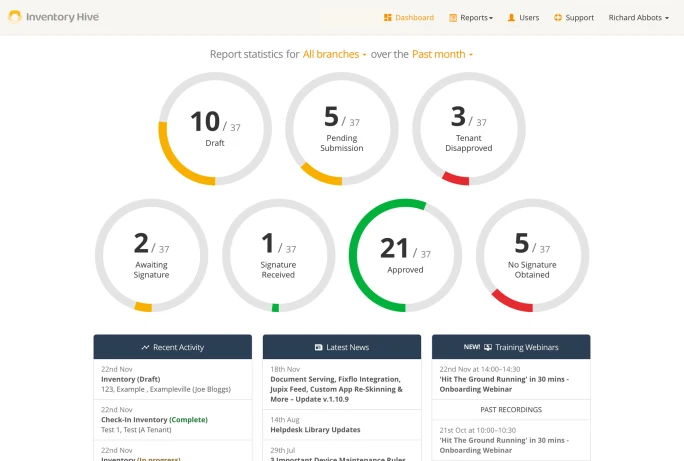This screenshot has width=684, height=461.
Task: Click the 'Test 1, Test (A Tenant)' text
Action: pyautogui.click(x=136, y=430)
